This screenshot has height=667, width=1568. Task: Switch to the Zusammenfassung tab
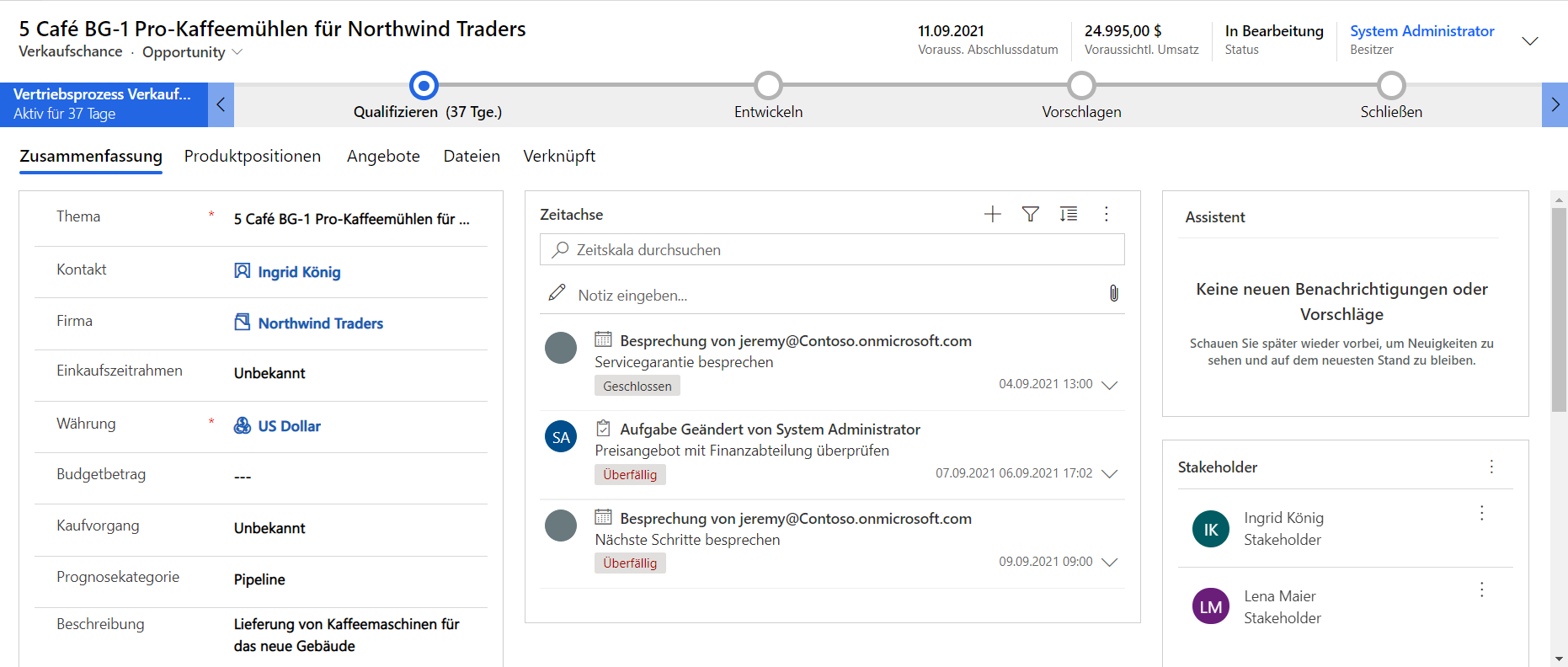pos(91,156)
